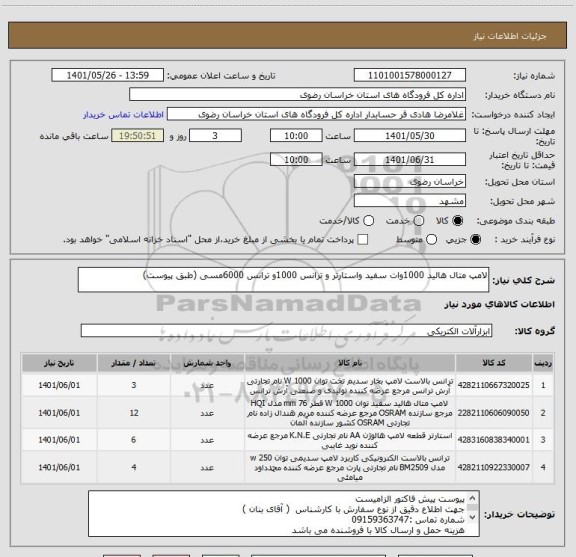Click the ردیف column header
Viewport: 576px width, 557px height.
pyautogui.click(x=543, y=363)
